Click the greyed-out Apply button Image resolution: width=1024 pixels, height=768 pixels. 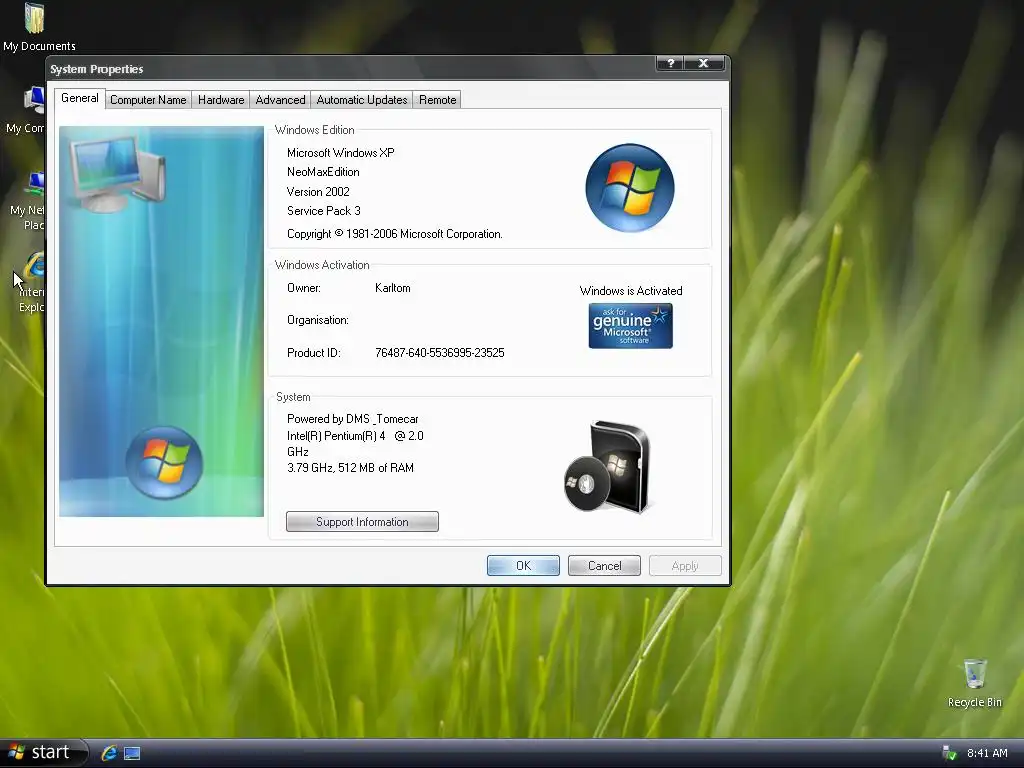pyautogui.click(x=685, y=566)
